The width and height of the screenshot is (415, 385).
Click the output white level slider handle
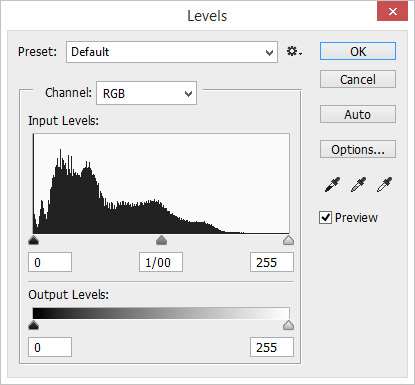click(288, 325)
